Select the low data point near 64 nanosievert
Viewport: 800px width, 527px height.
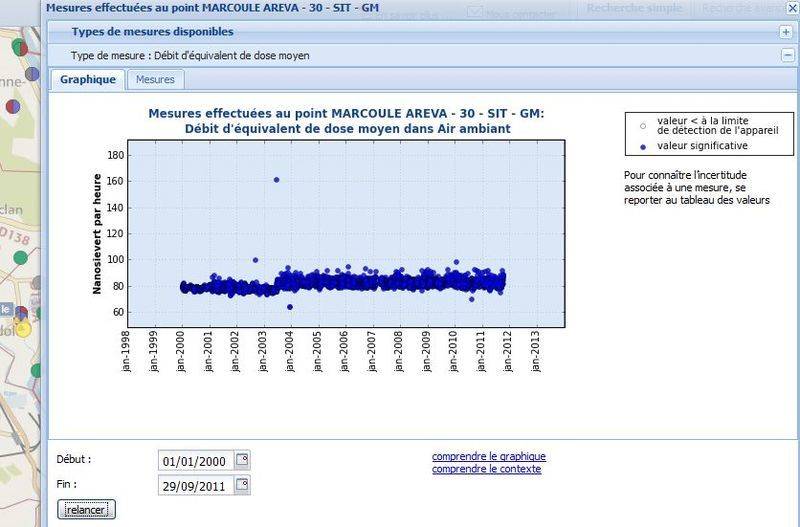tap(290, 307)
